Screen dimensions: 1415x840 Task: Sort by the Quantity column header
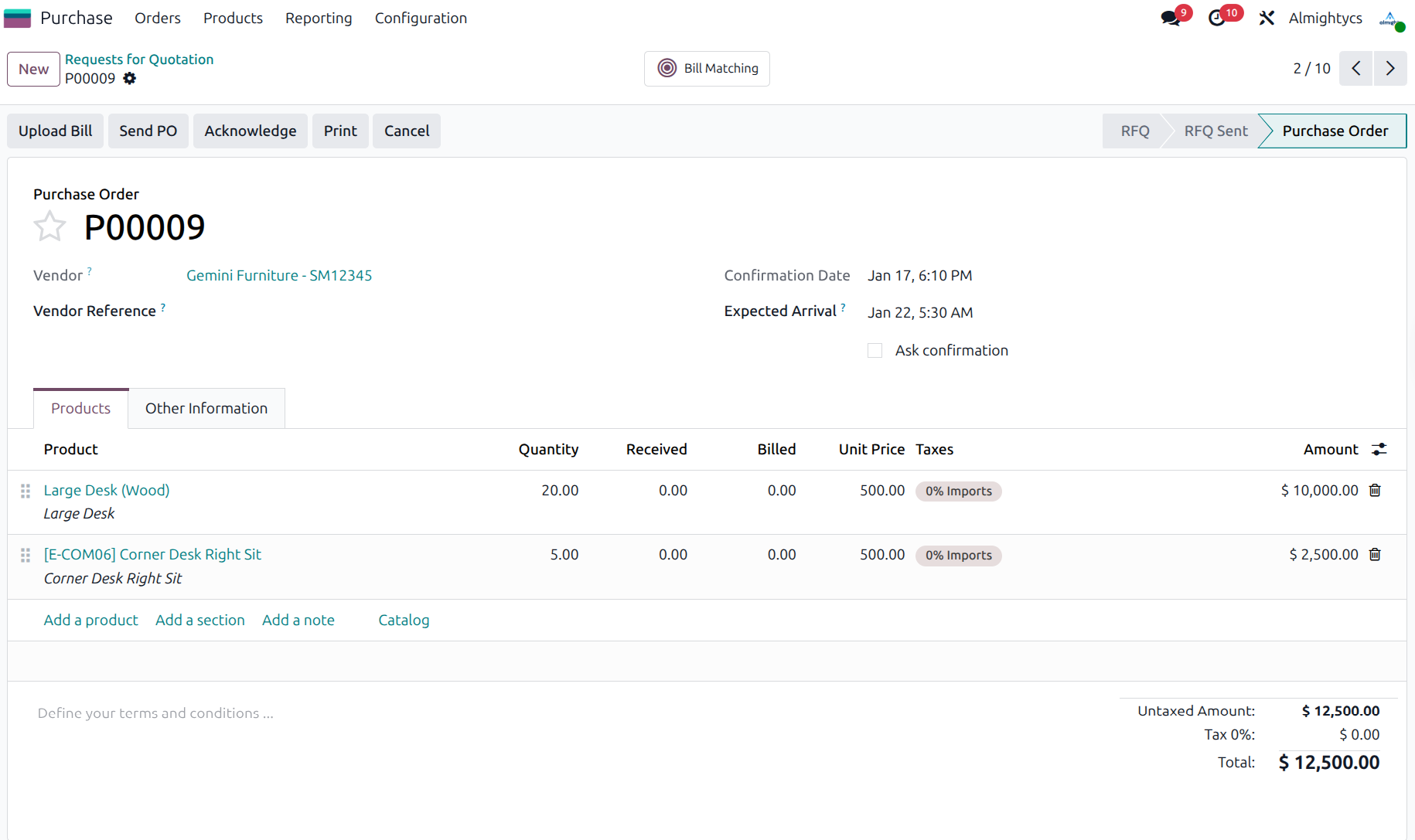tap(548, 449)
